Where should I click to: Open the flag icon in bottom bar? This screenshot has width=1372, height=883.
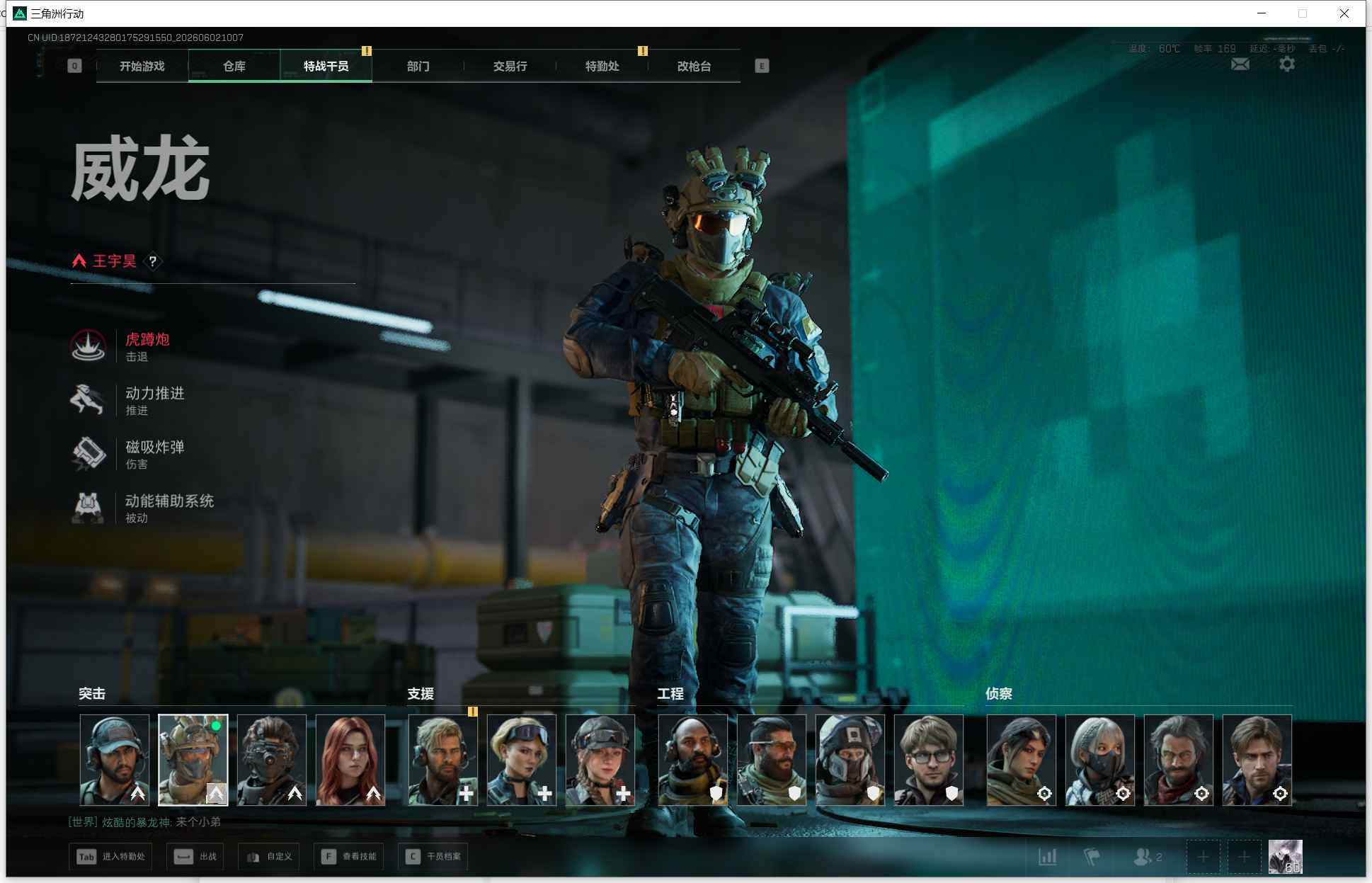[x=1092, y=857]
